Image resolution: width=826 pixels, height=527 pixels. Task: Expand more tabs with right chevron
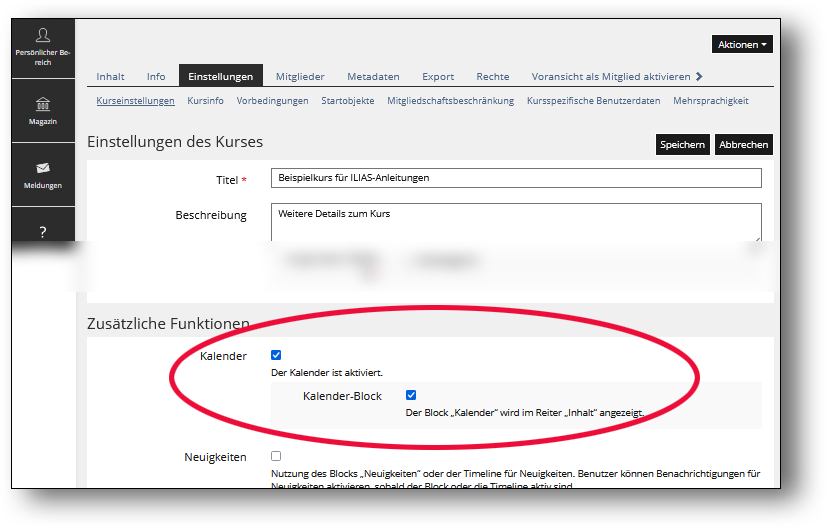[699, 76]
